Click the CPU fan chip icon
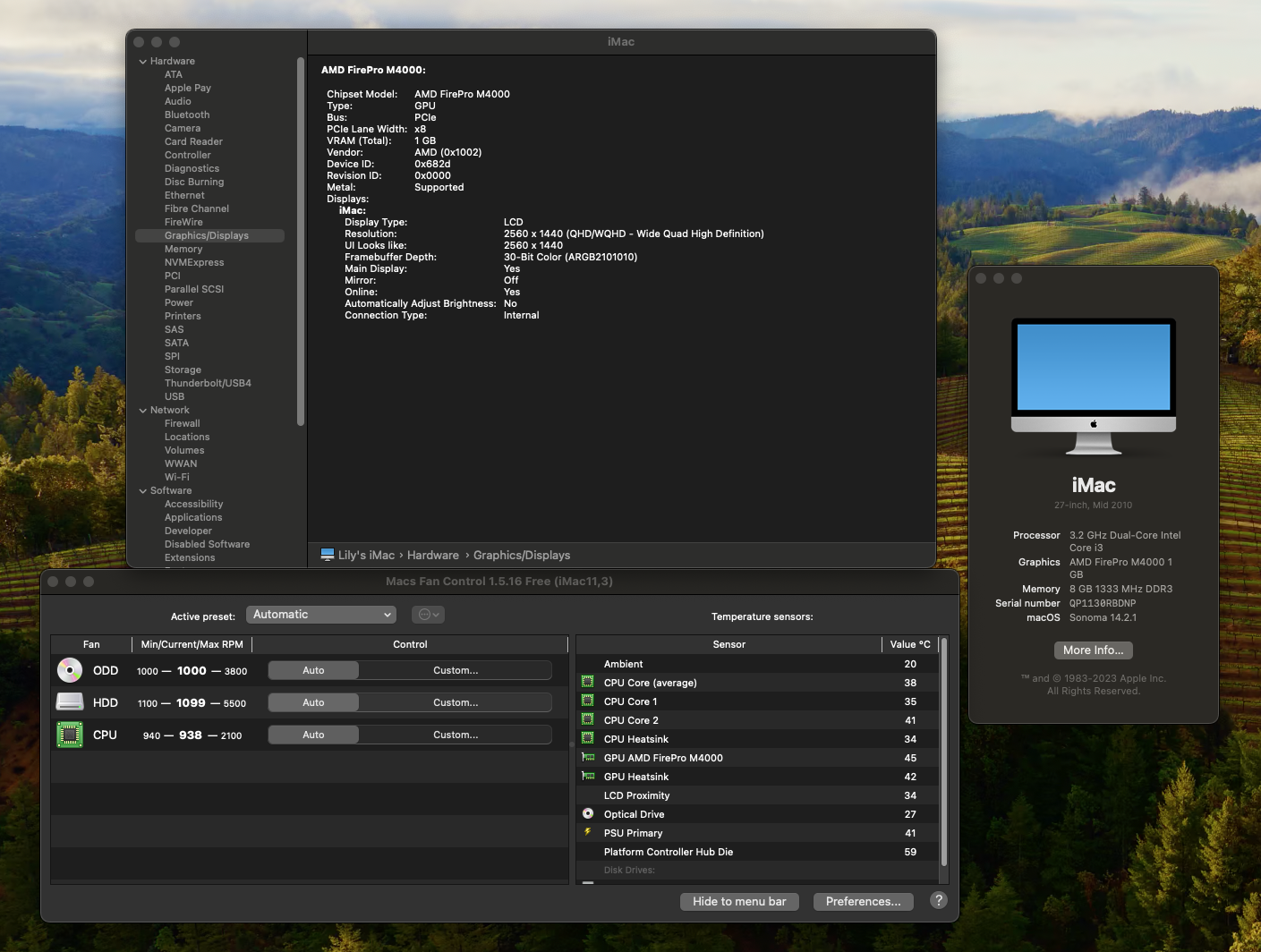The image size is (1261, 952). coord(69,735)
